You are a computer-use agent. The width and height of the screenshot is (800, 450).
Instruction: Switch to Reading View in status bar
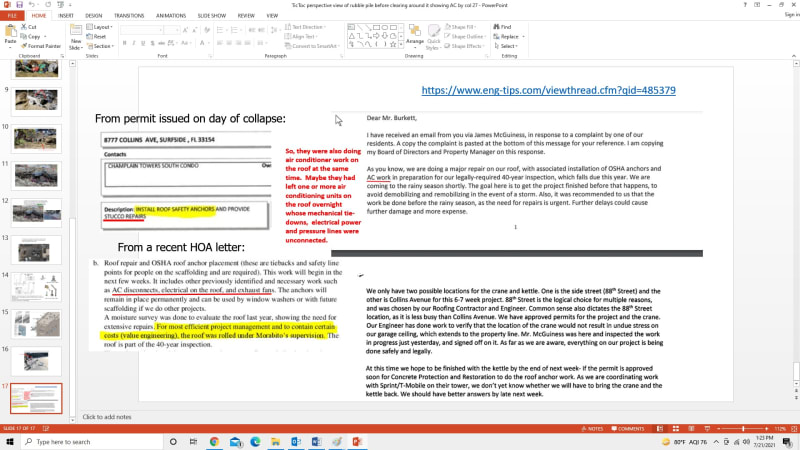point(691,429)
